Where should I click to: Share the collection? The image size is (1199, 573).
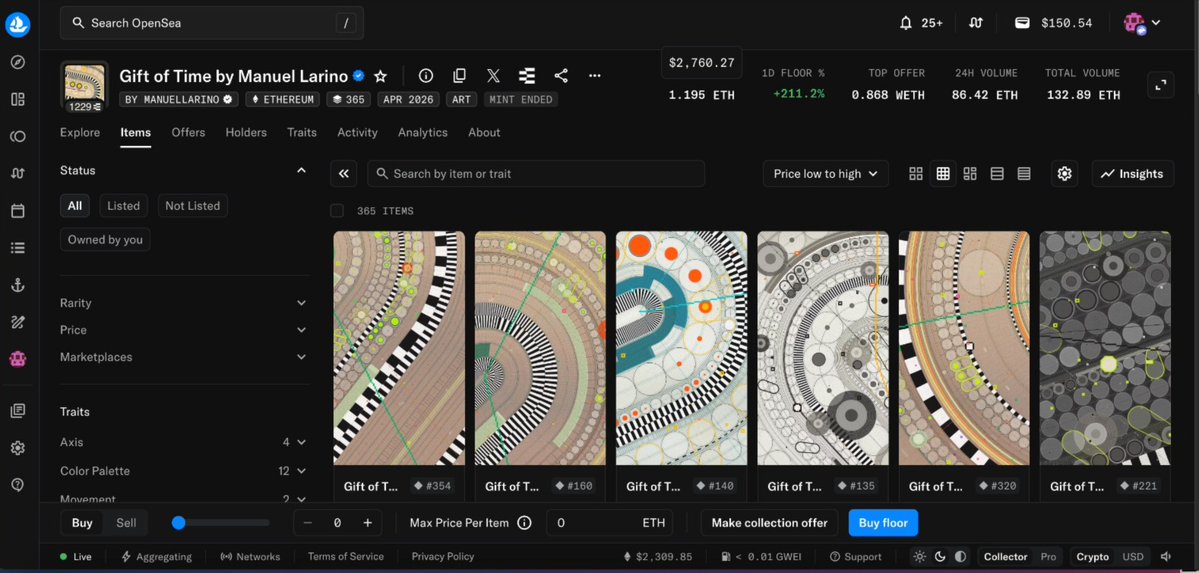[561, 76]
